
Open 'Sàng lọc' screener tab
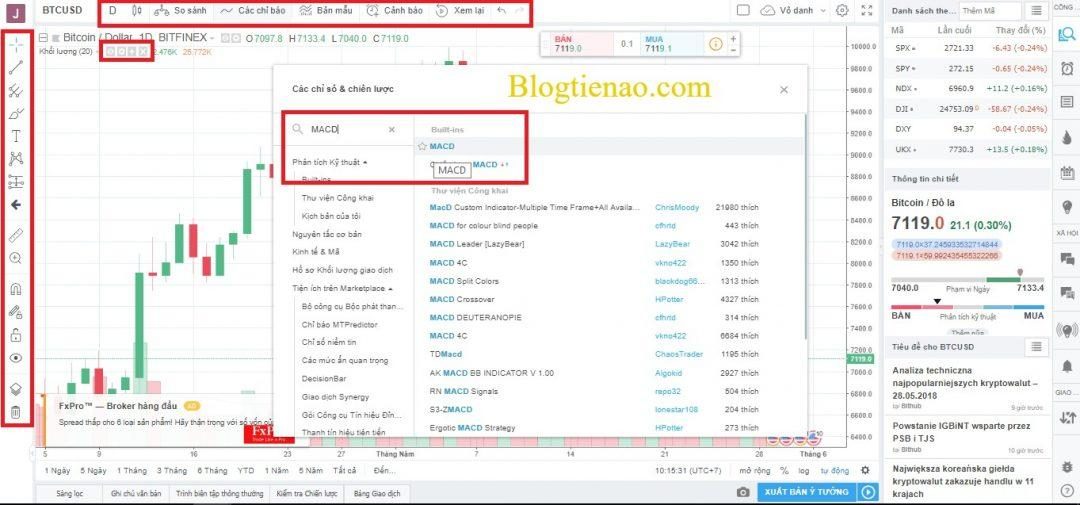[x=70, y=493]
